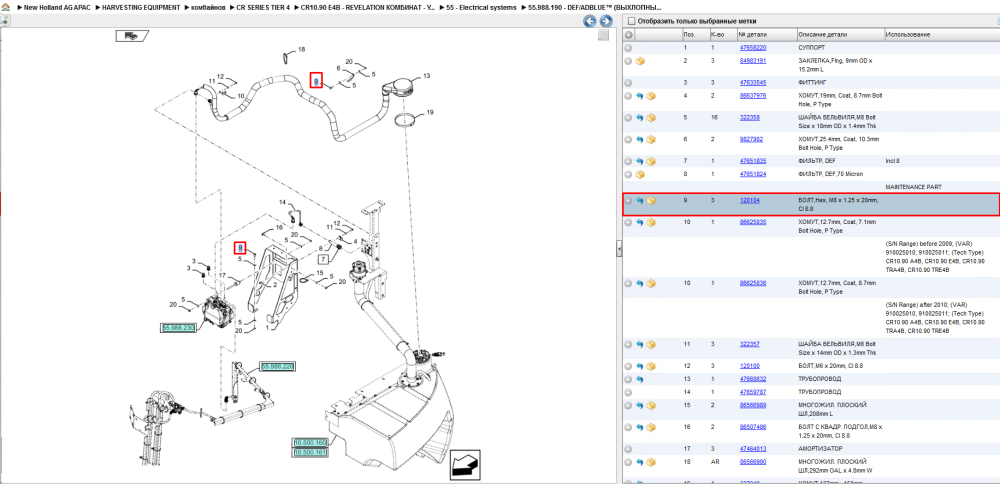Go to previous diagram with back arrow
1000x484 pixels.
[590, 21]
